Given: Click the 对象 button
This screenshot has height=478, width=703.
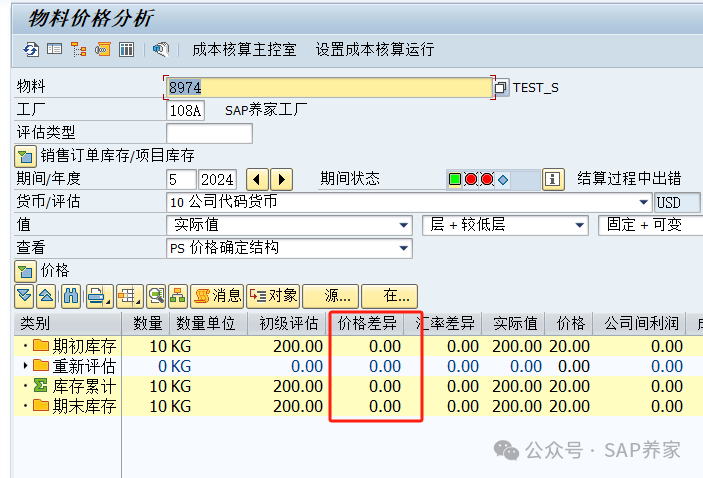Looking at the screenshot, I should pos(273,296).
